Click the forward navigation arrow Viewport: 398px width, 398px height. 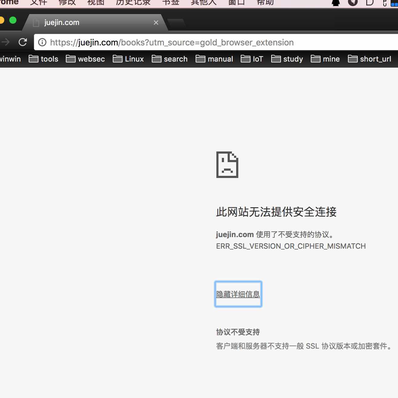[5, 42]
